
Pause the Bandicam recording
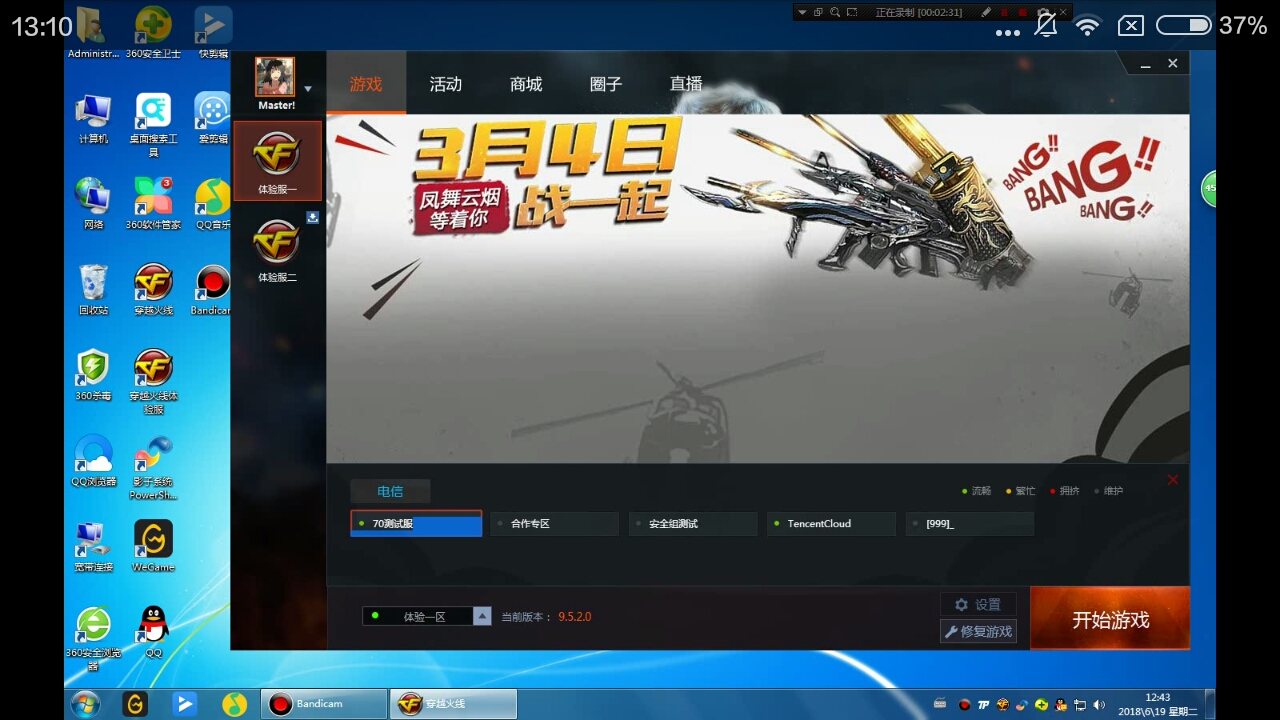point(1004,12)
